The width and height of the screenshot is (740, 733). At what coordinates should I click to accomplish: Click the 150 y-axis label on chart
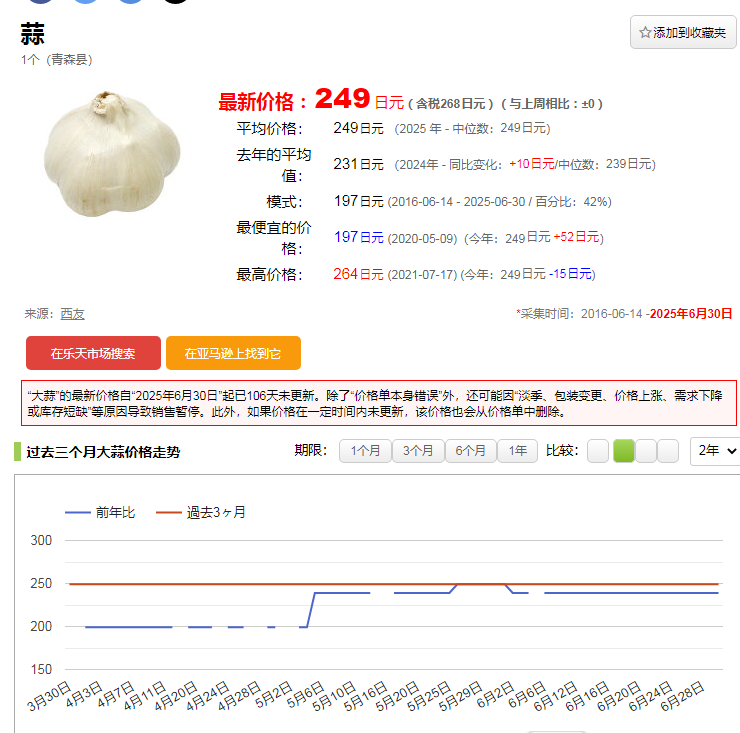point(41,669)
